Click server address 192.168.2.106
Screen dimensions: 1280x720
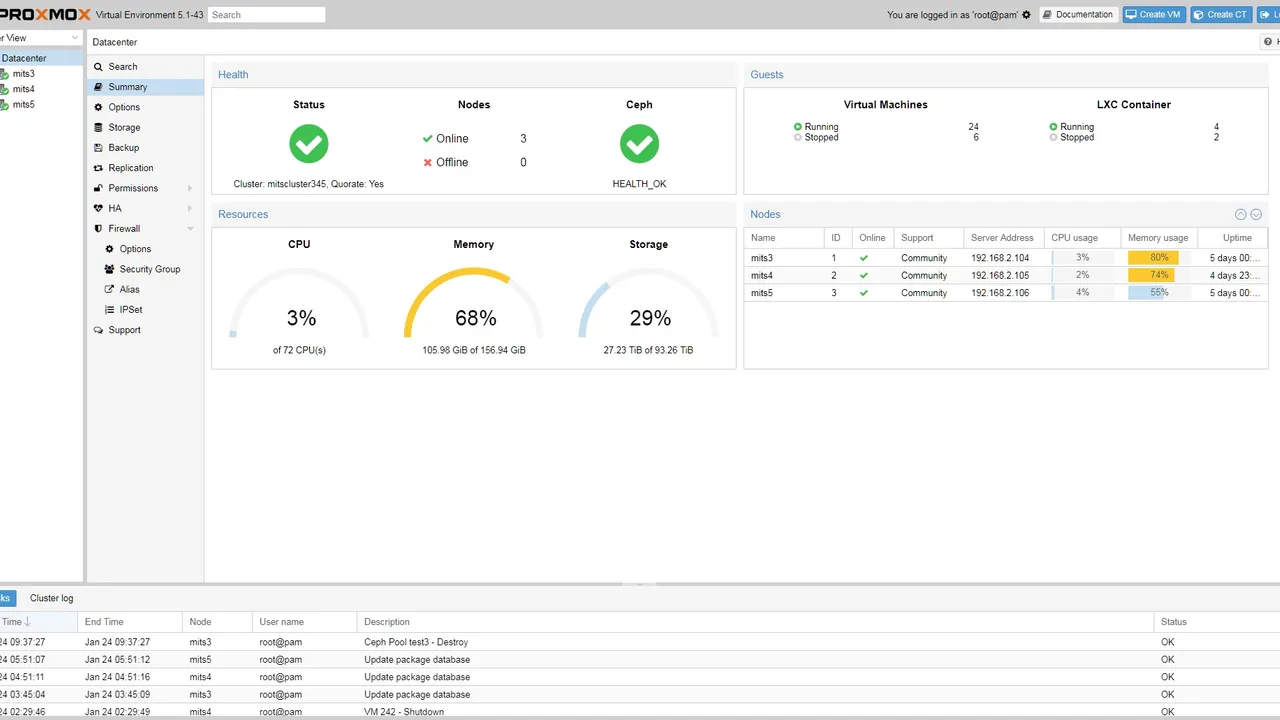[x=1000, y=293]
